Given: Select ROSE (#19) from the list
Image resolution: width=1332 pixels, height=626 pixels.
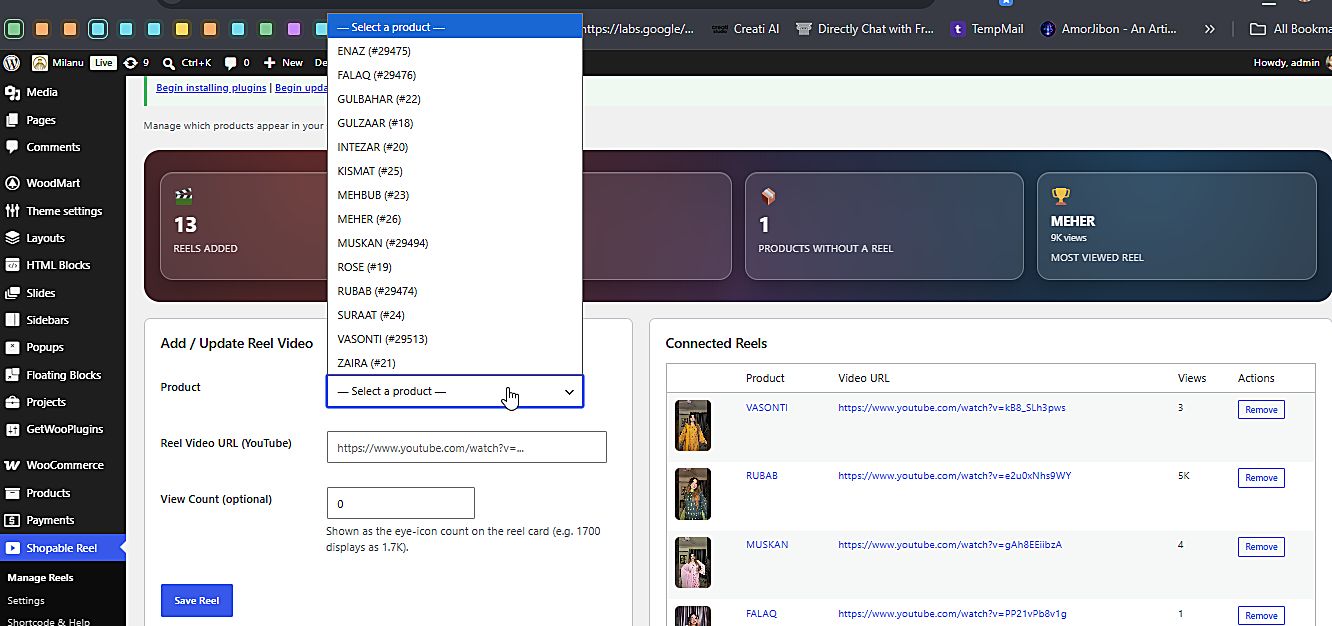Looking at the screenshot, I should click(455, 267).
